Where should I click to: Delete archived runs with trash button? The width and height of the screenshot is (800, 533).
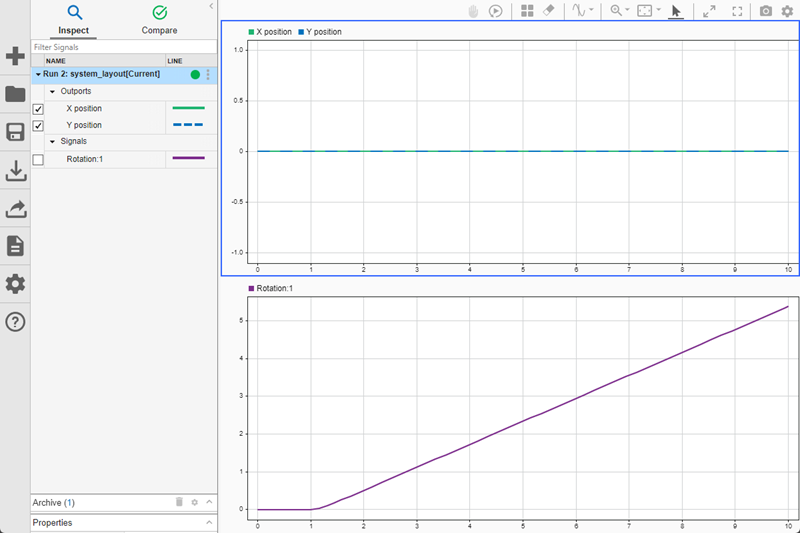click(179, 502)
